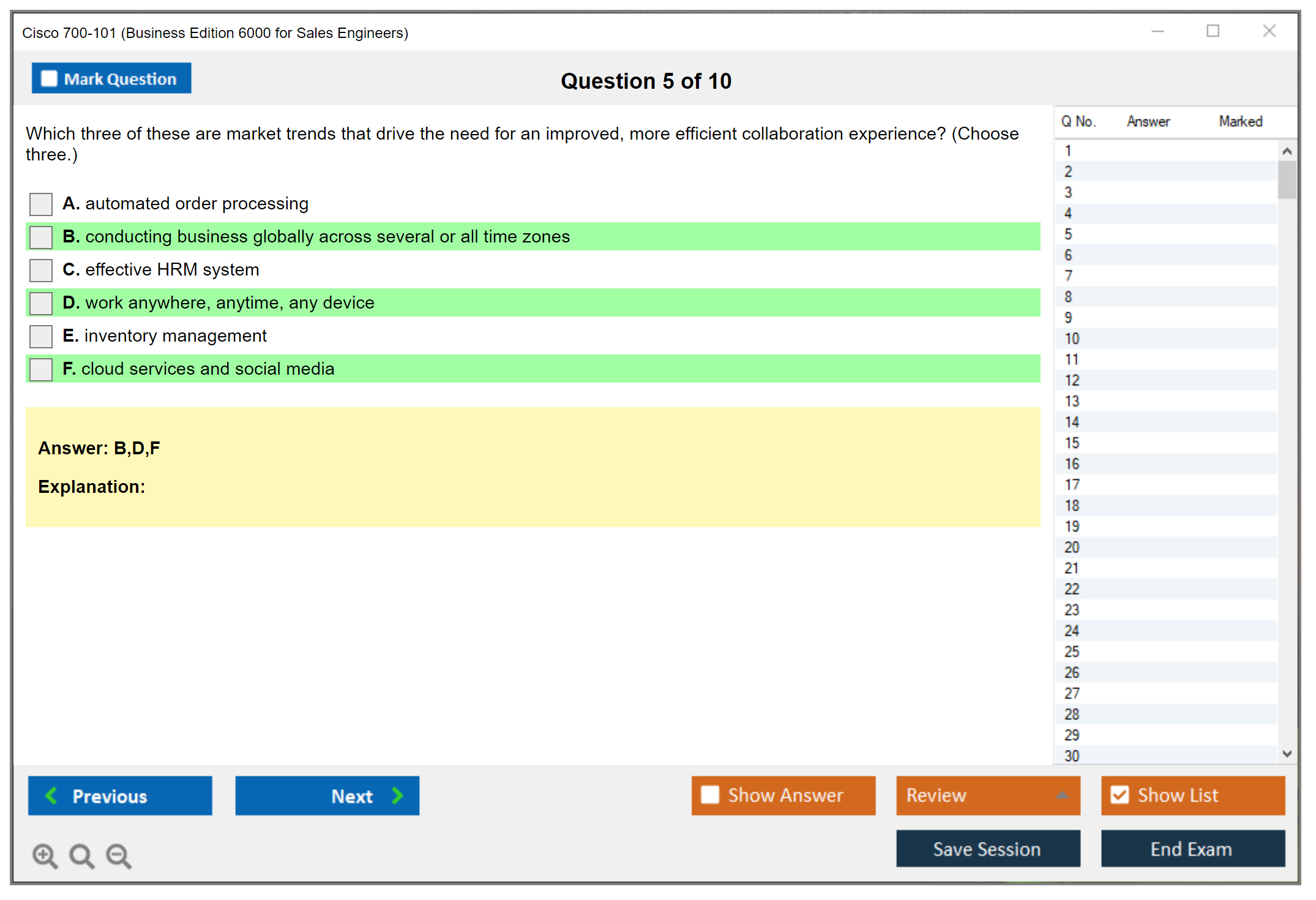Check option A automated order processing
1316x900 pixels.
point(41,204)
